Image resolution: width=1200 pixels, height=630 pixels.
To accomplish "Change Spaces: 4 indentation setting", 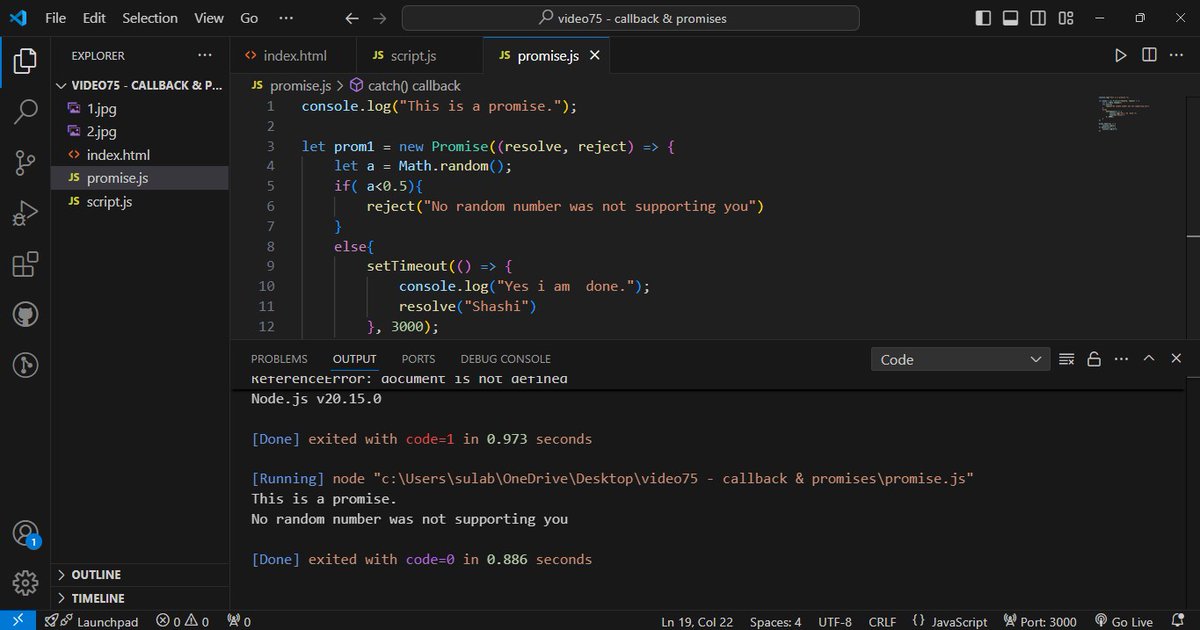I will click(x=775, y=621).
